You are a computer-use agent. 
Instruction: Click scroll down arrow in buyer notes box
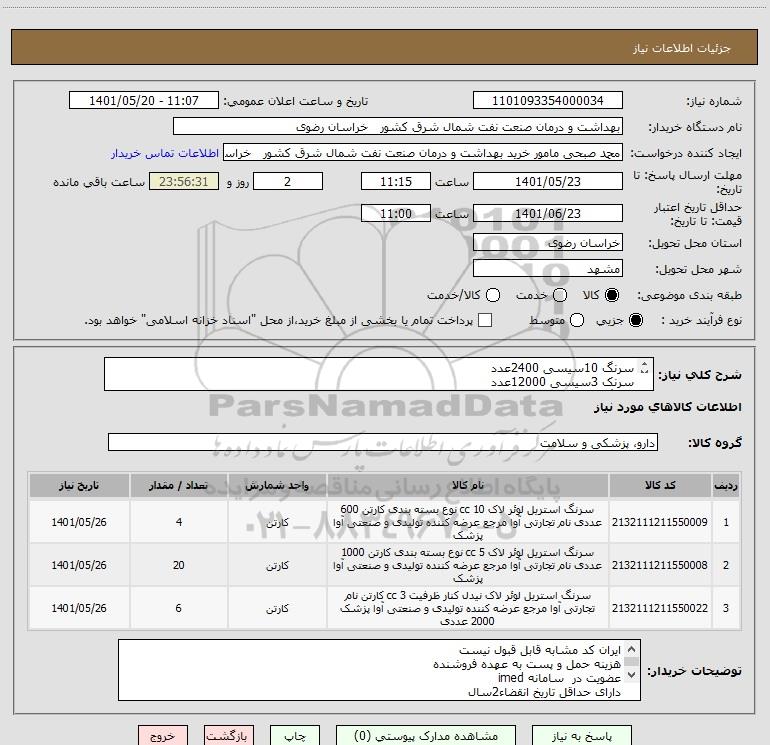tap(632, 674)
